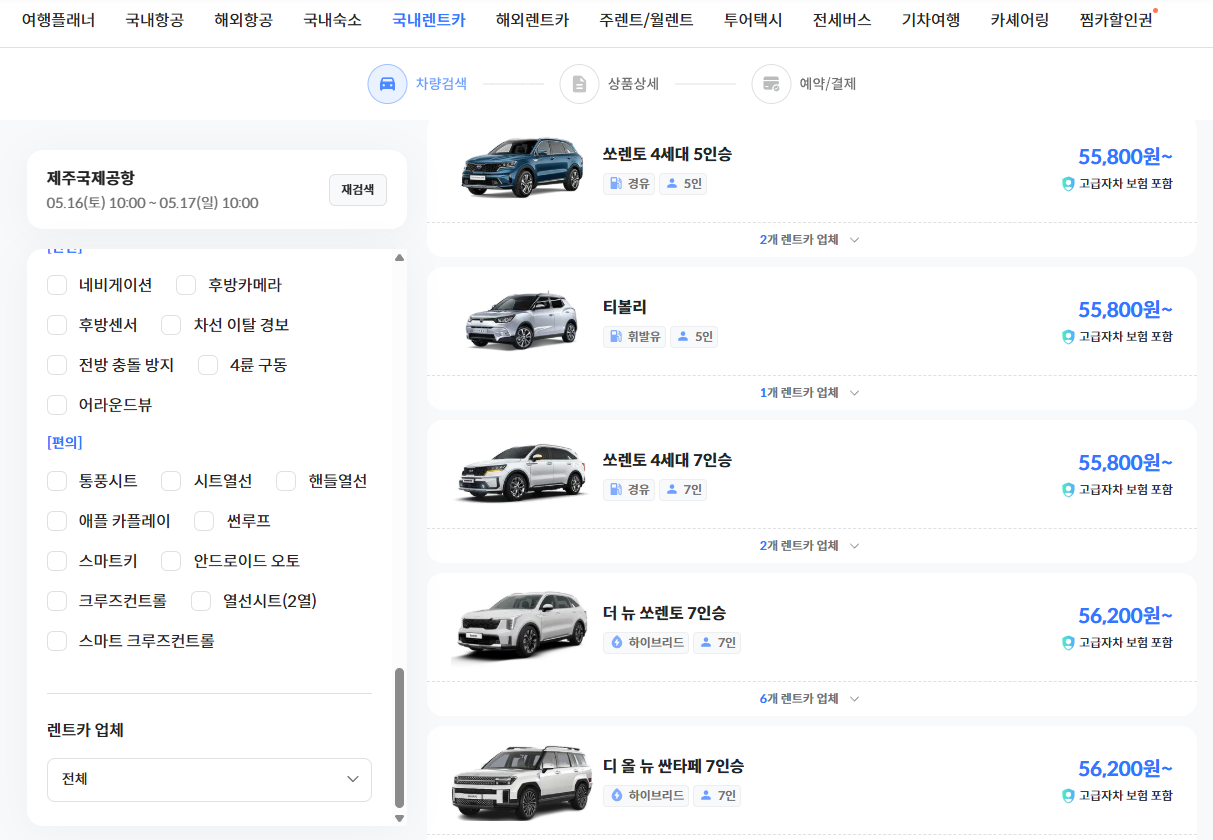Expand 6개 렌트카 업체 under 더 뉴 쏘렌토

(809, 699)
